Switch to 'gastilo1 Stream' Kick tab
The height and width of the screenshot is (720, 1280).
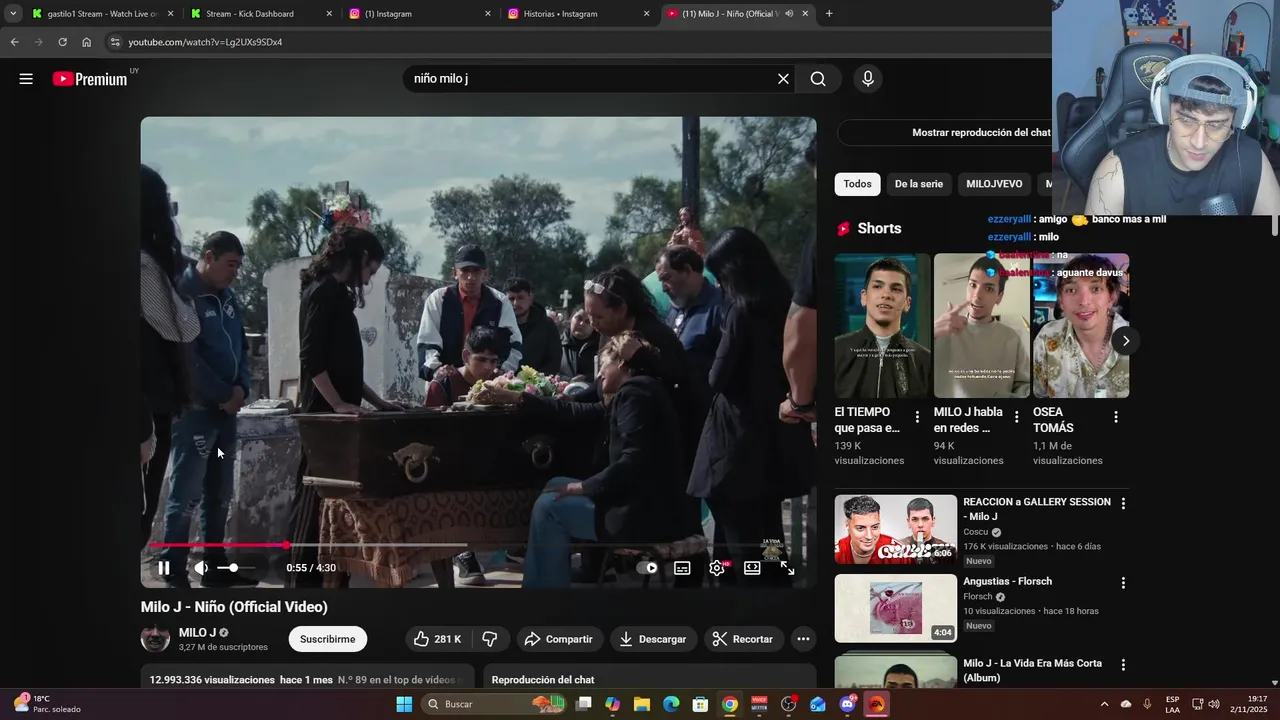pyautogui.click(x=102, y=14)
